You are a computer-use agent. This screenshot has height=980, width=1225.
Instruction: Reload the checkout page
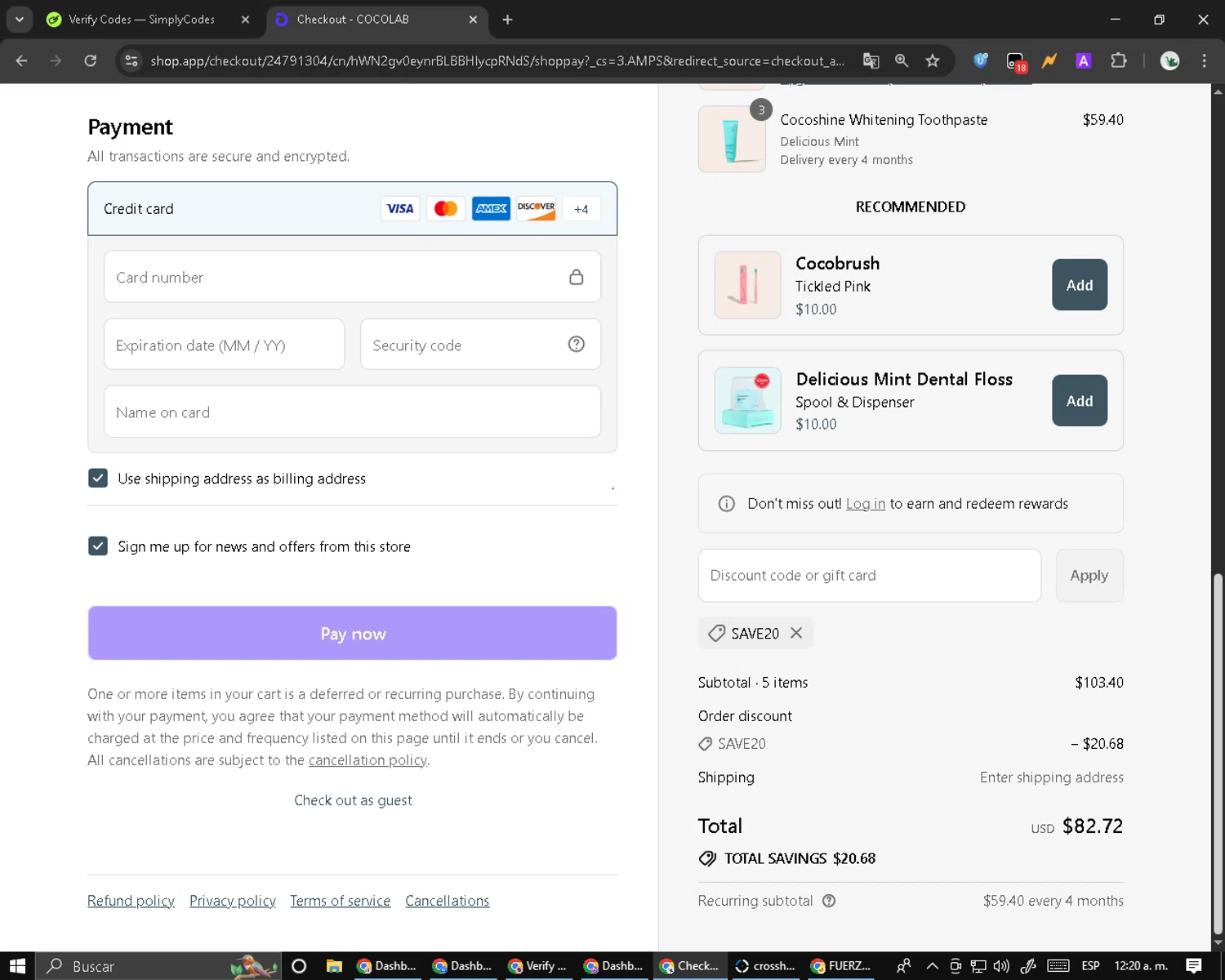91,60
